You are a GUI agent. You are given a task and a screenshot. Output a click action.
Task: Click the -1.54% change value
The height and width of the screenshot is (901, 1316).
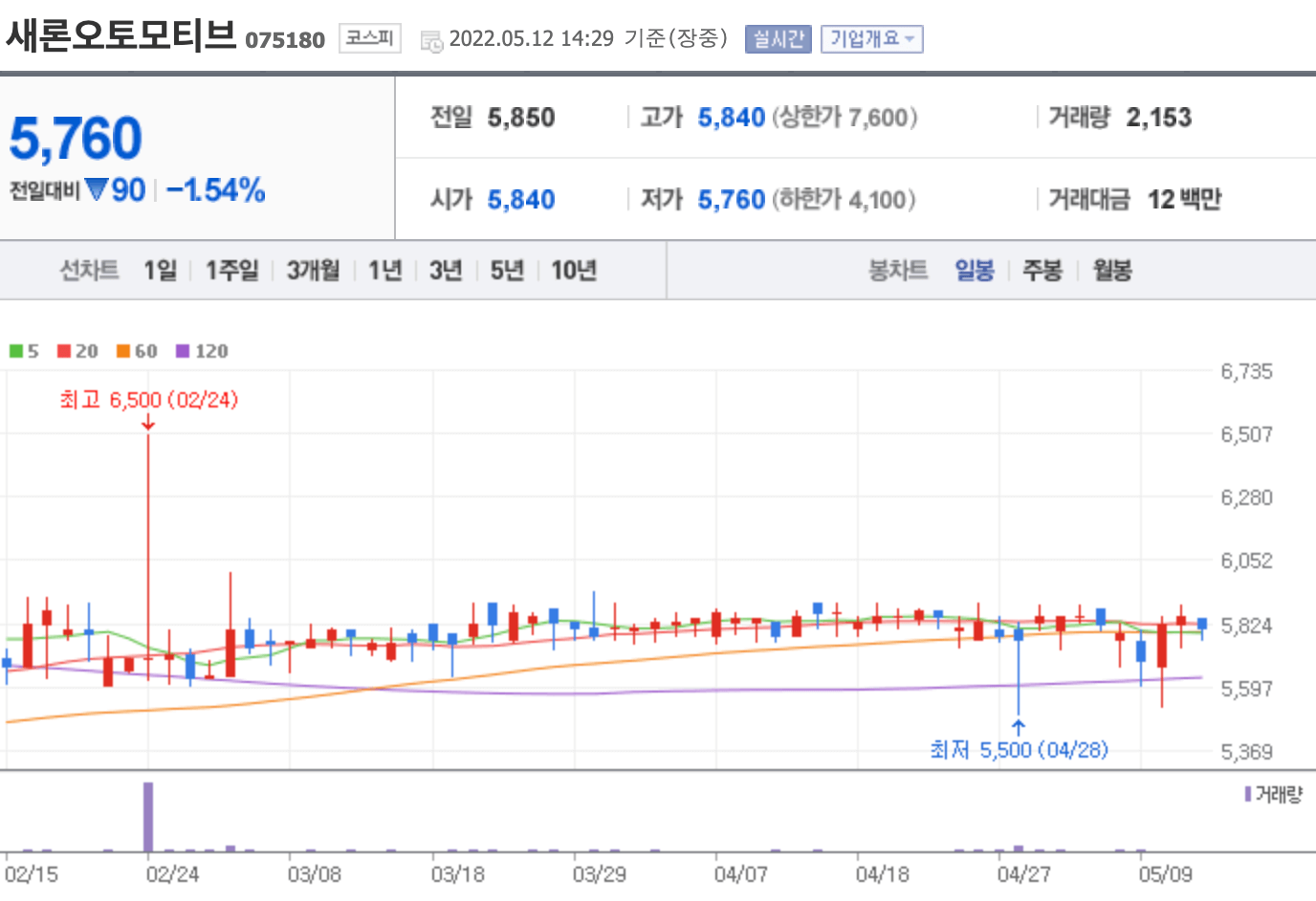pyautogui.click(x=216, y=189)
